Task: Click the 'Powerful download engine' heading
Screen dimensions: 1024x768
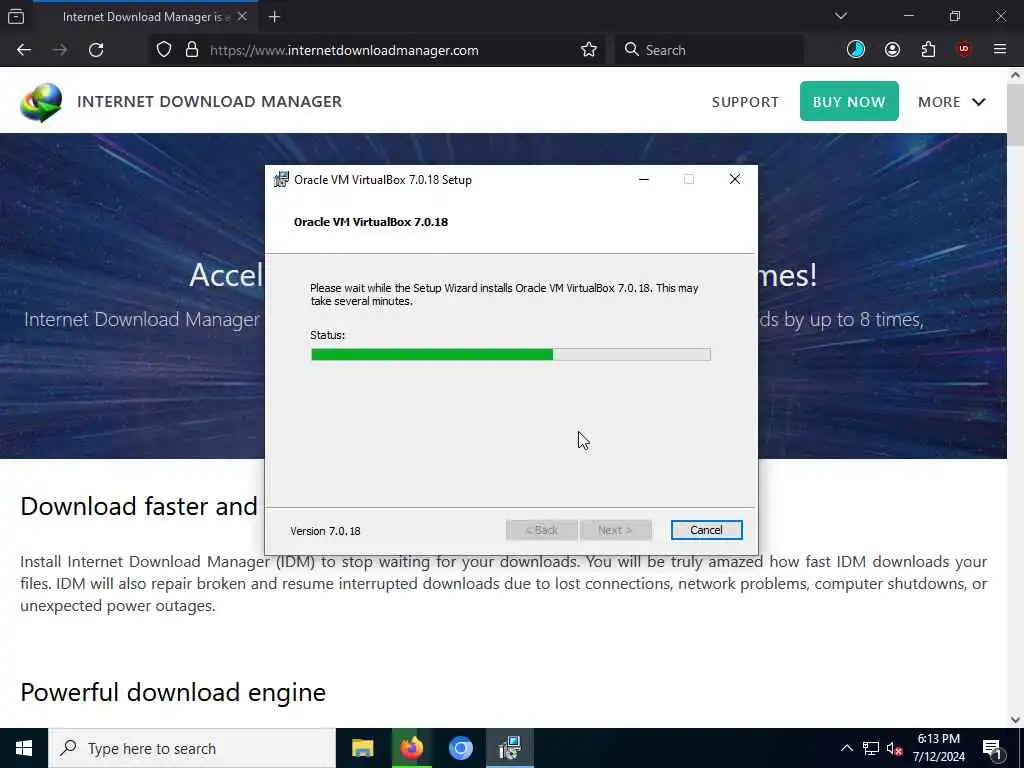Action: pyautogui.click(x=173, y=692)
